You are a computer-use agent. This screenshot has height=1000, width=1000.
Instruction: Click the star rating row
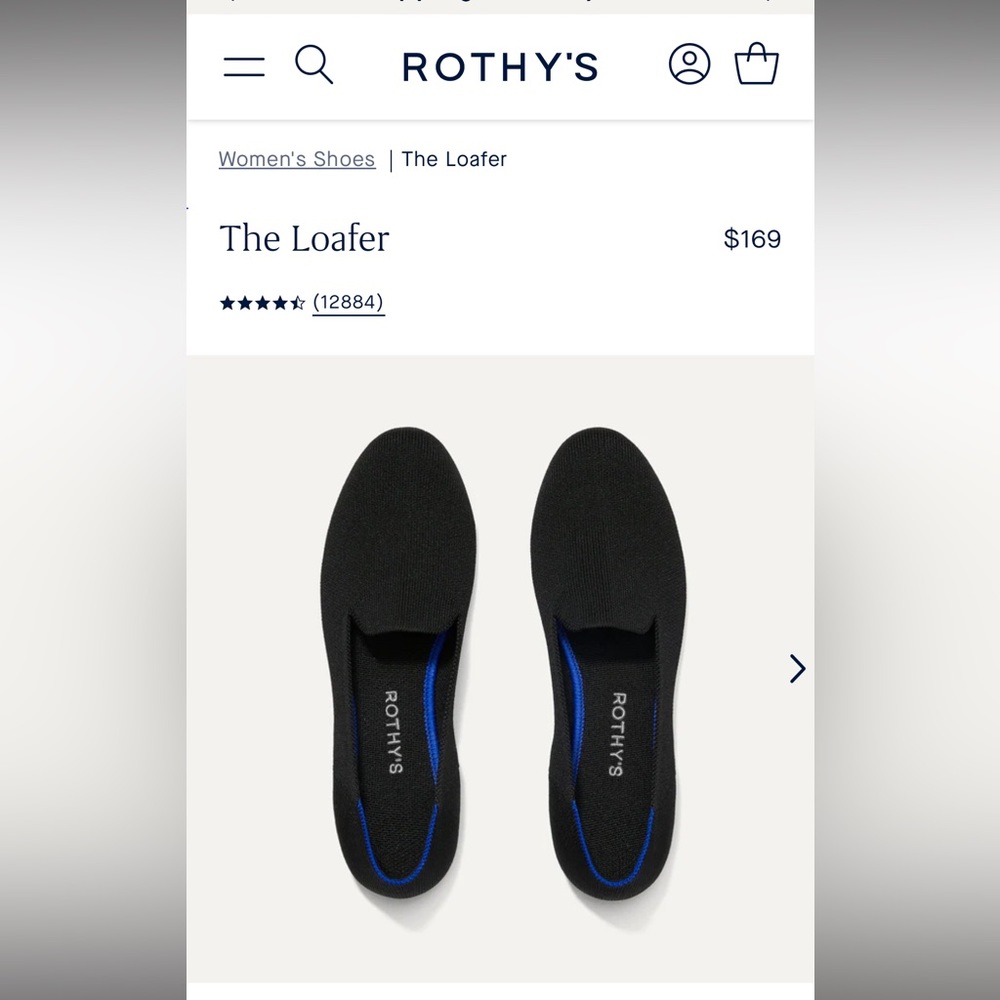pos(260,301)
